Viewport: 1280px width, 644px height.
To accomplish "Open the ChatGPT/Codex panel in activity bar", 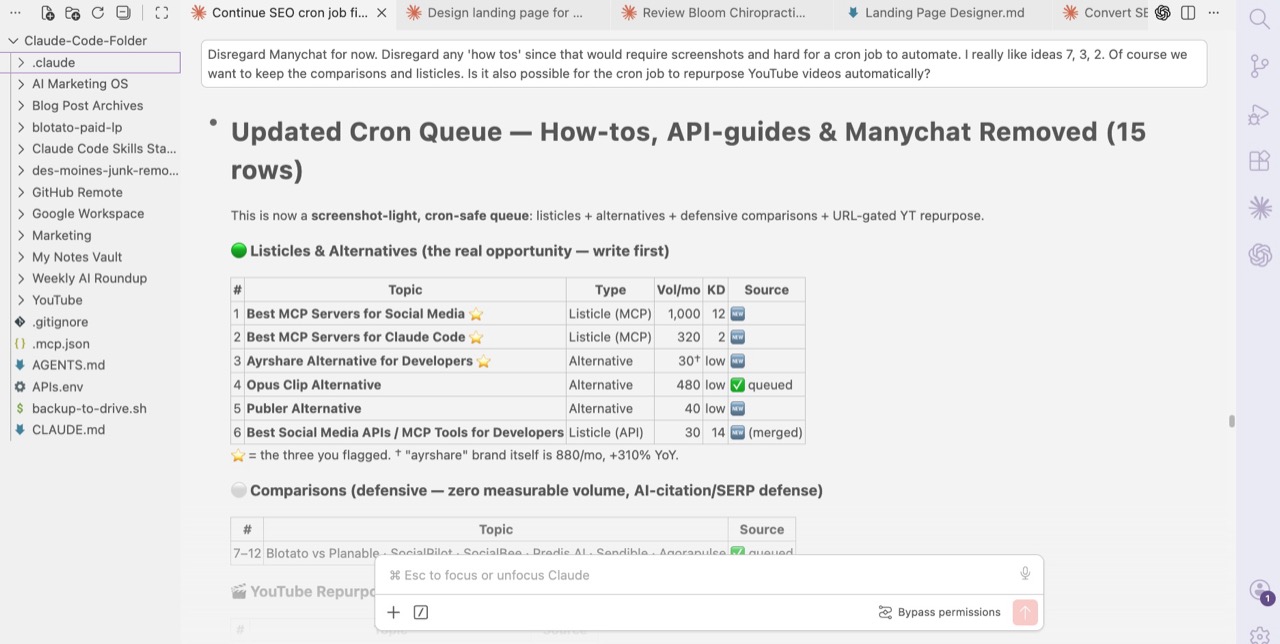I will [1260, 255].
